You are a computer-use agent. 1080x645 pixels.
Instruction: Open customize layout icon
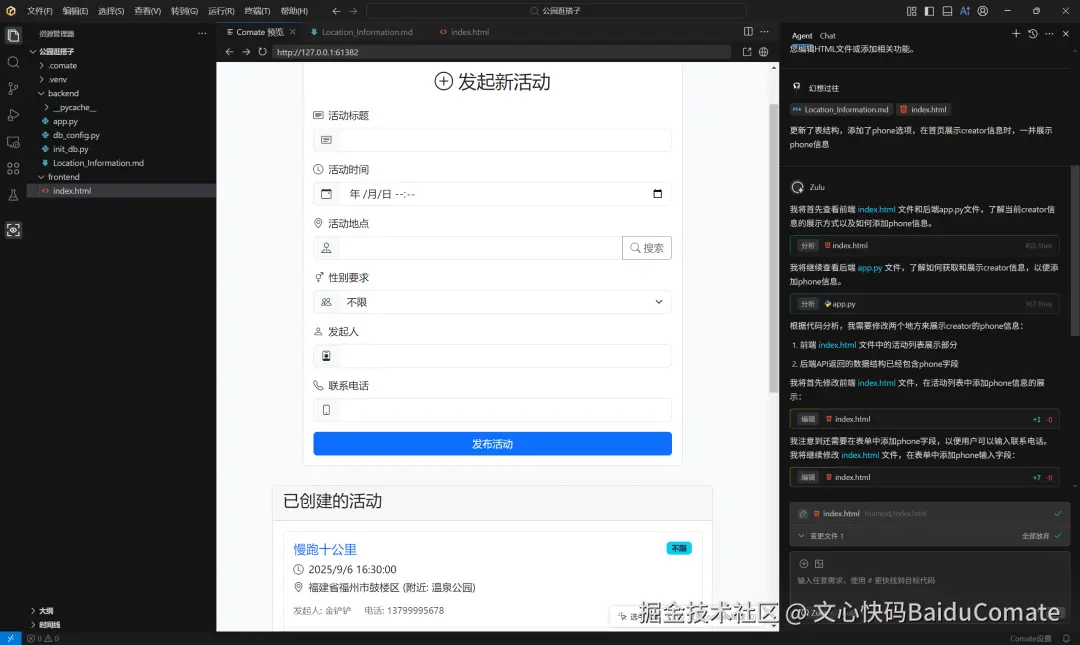911,11
